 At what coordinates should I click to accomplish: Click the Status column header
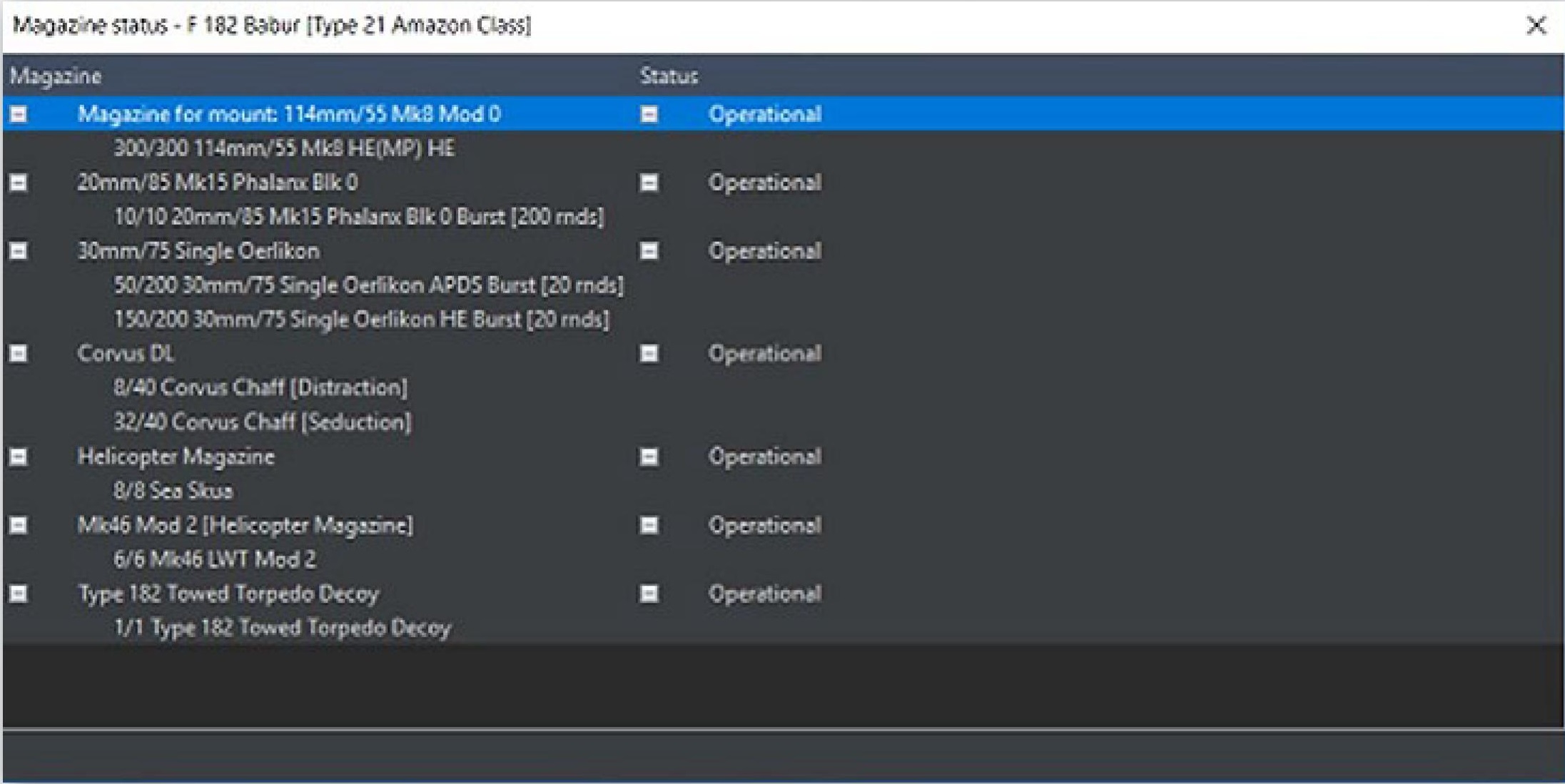[x=669, y=76]
